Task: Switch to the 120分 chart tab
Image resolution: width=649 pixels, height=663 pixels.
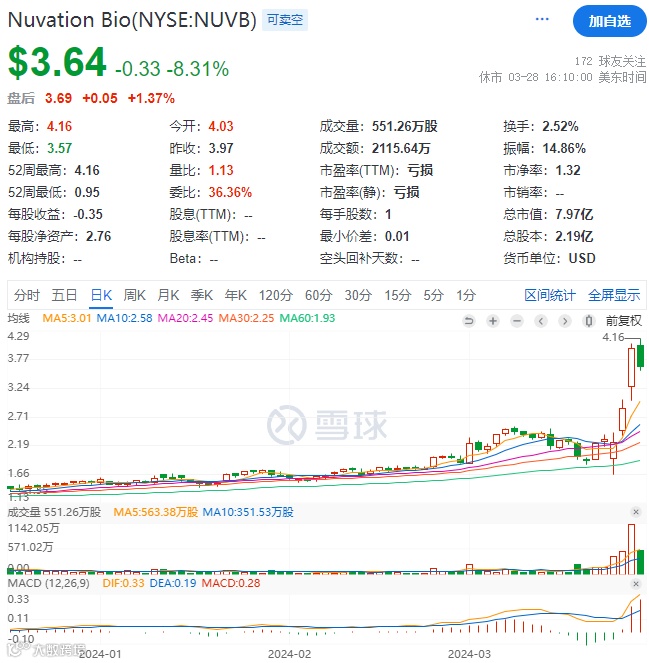Action: (x=276, y=295)
